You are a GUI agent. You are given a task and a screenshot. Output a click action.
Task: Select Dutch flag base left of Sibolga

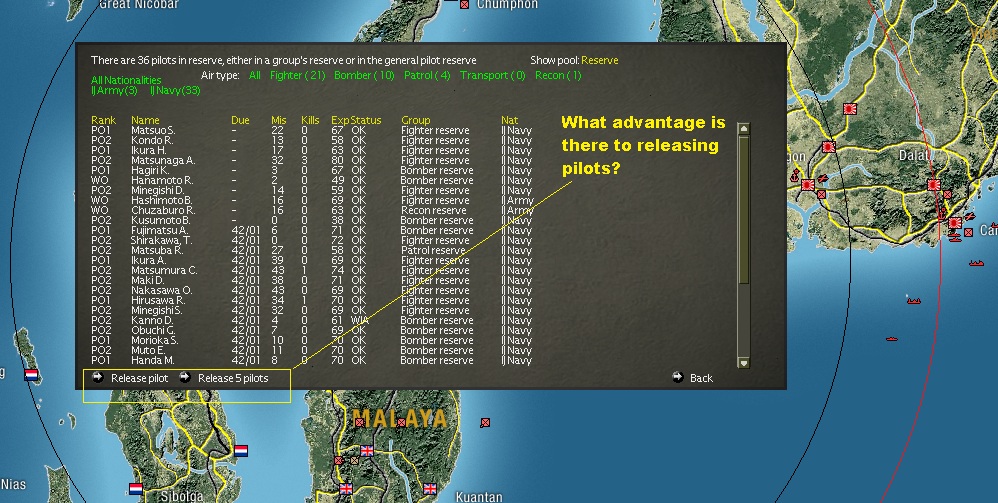pyautogui.click(x=136, y=489)
